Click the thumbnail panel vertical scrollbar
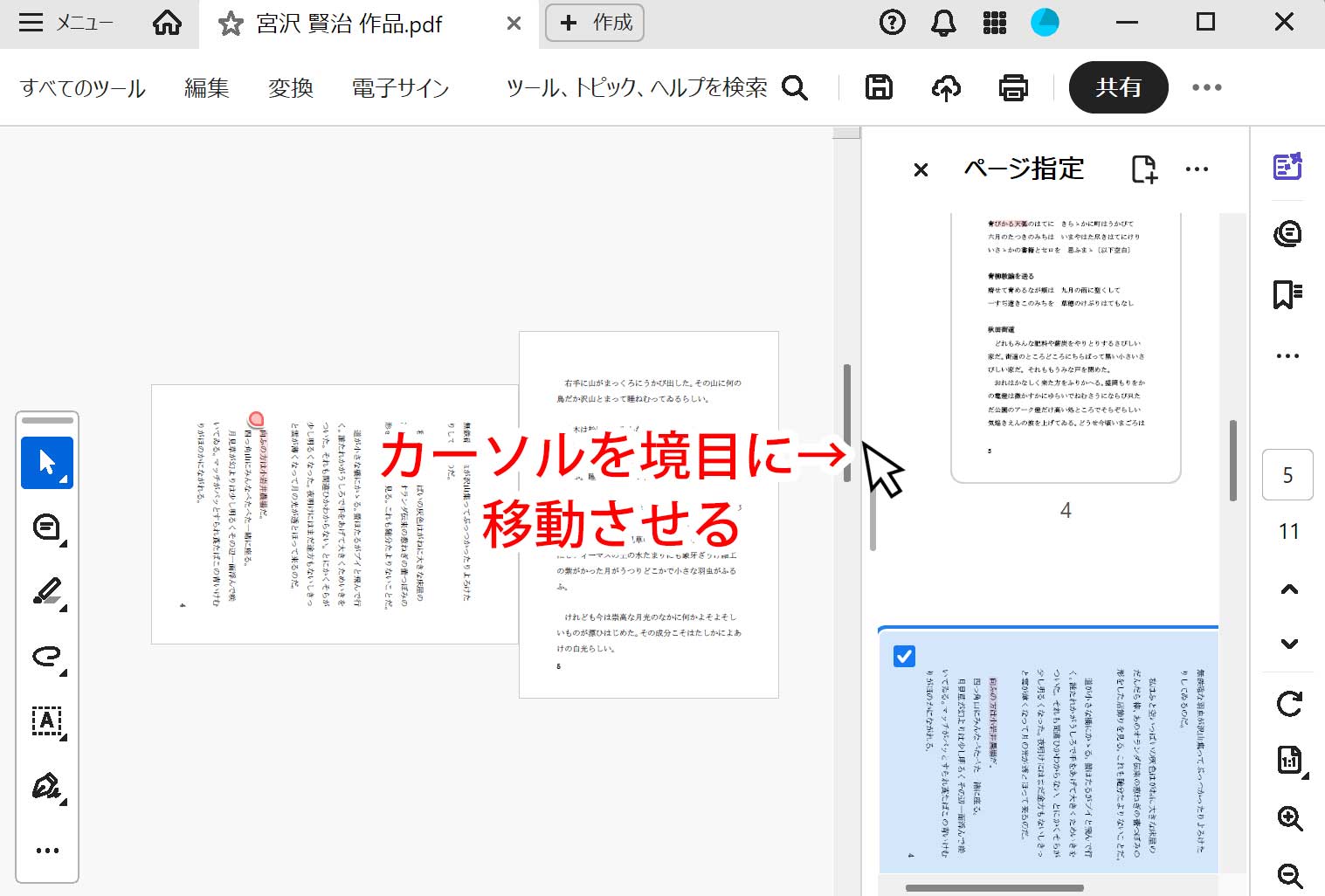 (1233, 460)
